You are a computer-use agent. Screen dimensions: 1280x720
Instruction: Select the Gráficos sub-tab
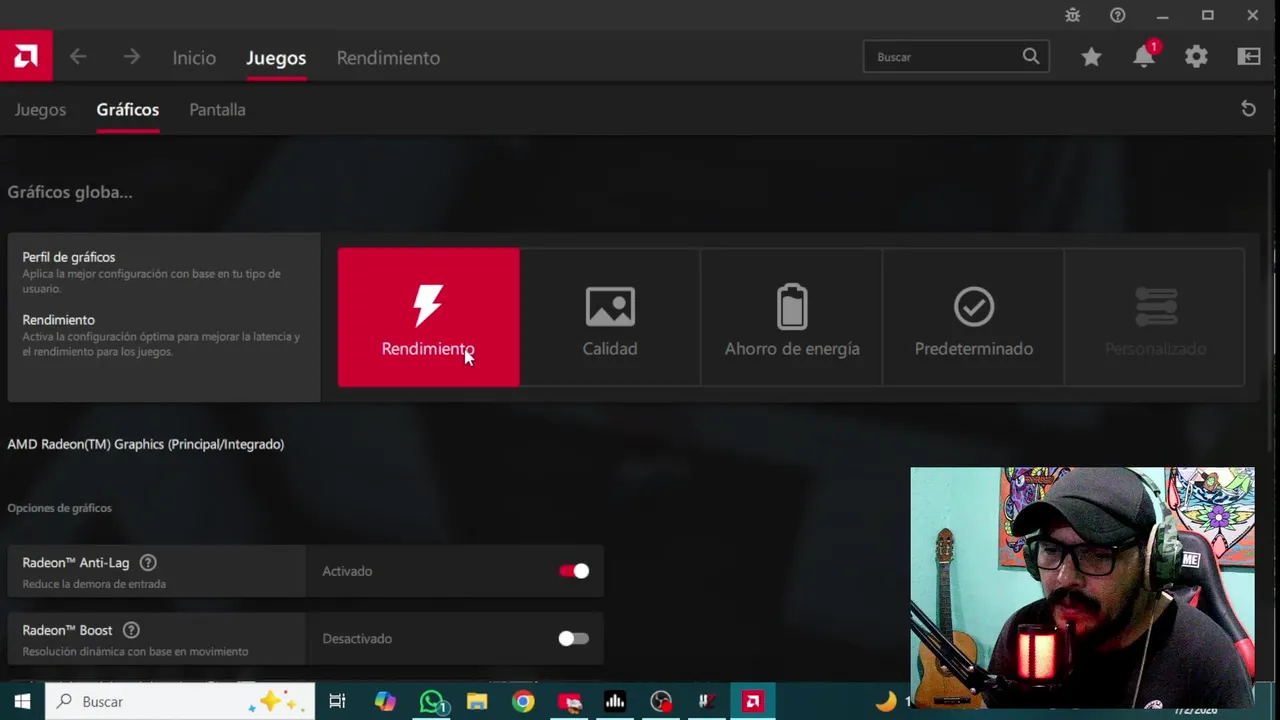pos(127,110)
